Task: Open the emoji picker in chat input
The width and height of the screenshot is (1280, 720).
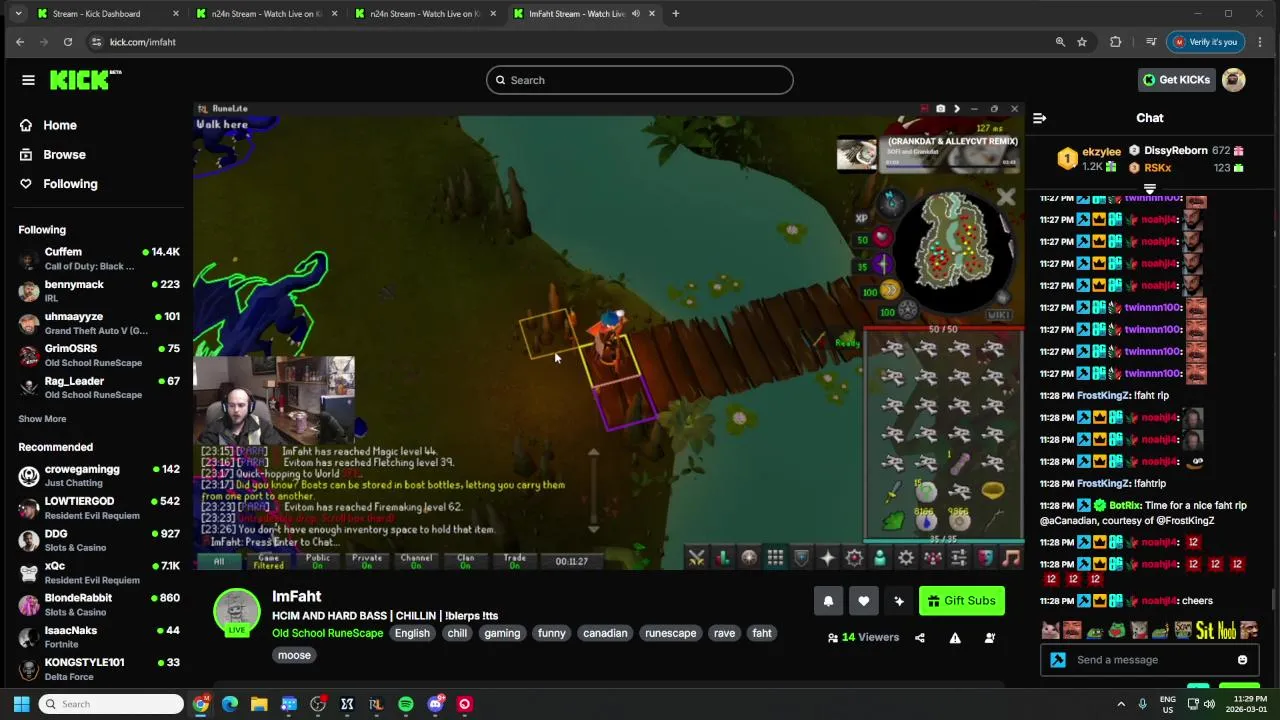Action: [1242, 660]
